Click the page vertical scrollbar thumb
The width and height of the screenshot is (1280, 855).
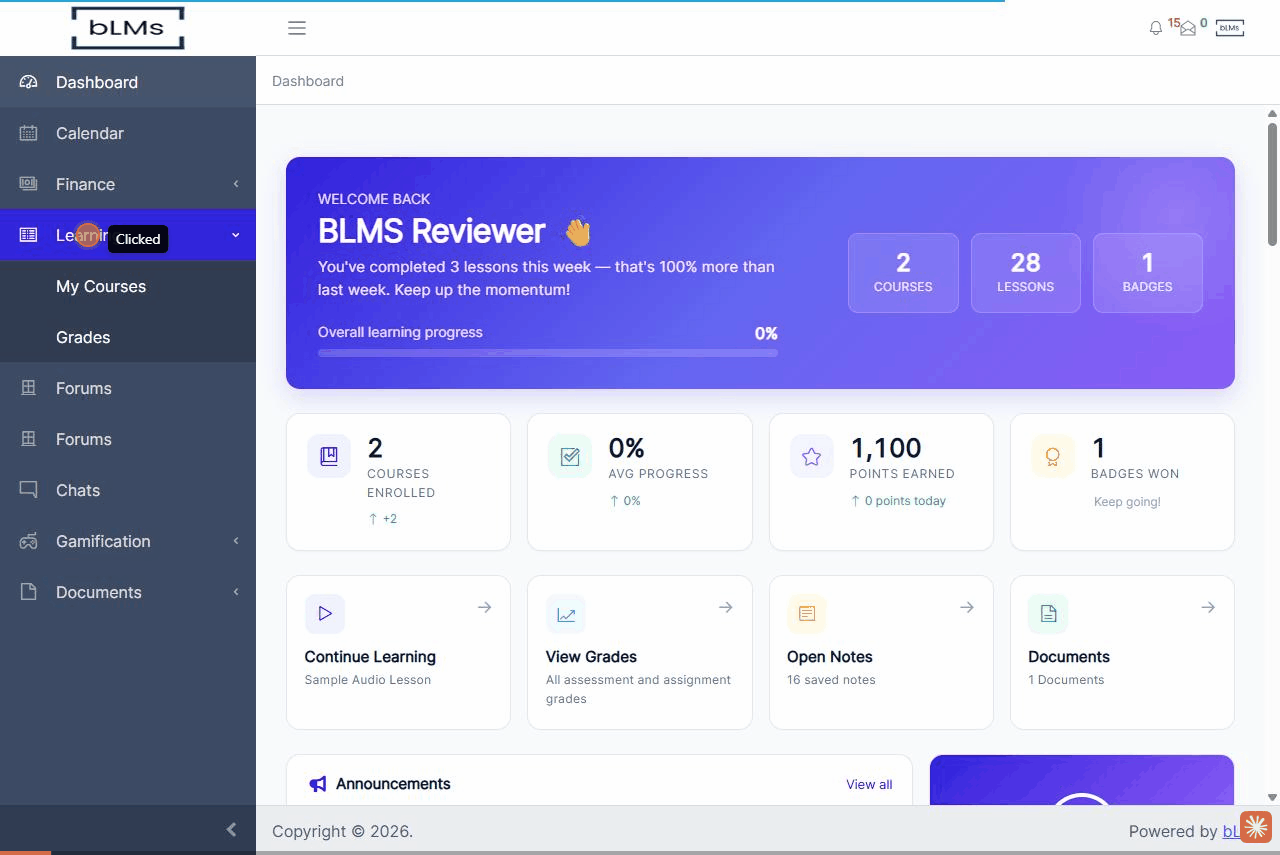1272,184
